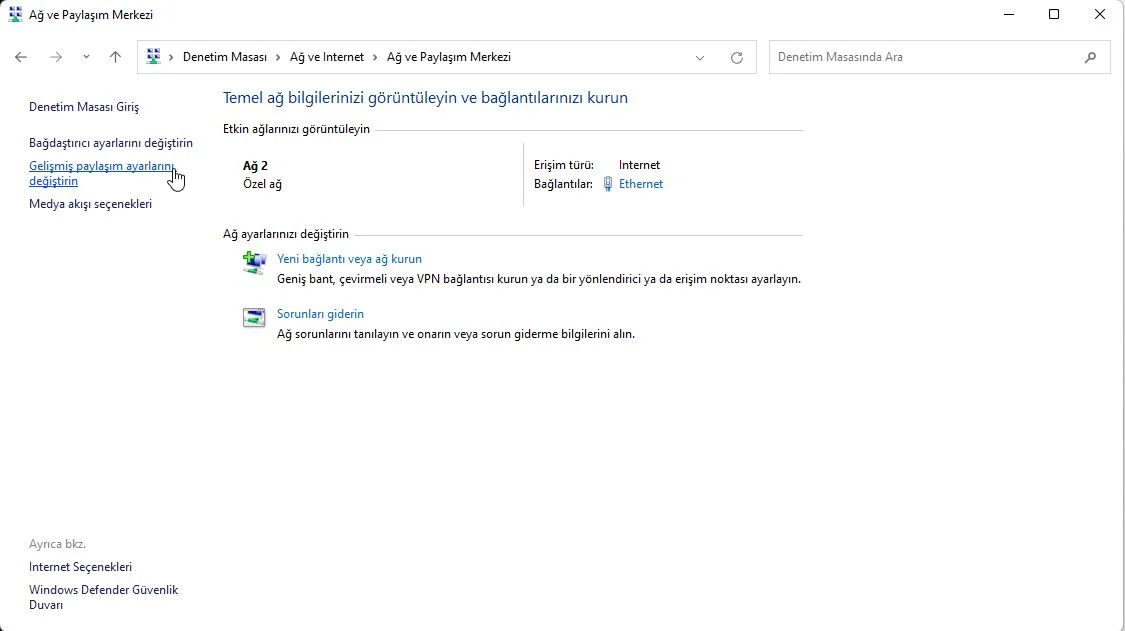Viewport: 1125px width, 631px height.
Task: Go back using the back arrow
Action: point(21,58)
